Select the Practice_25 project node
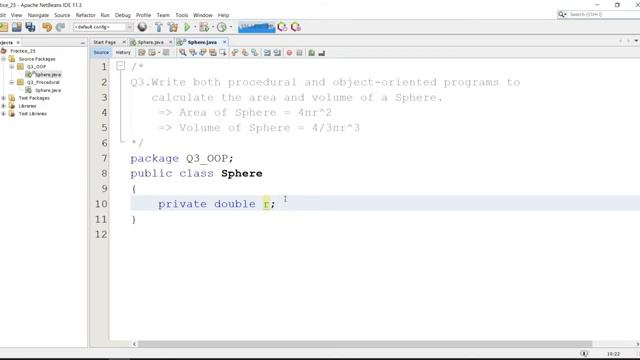Image resolution: width=640 pixels, height=360 pixels. [23, 51]
